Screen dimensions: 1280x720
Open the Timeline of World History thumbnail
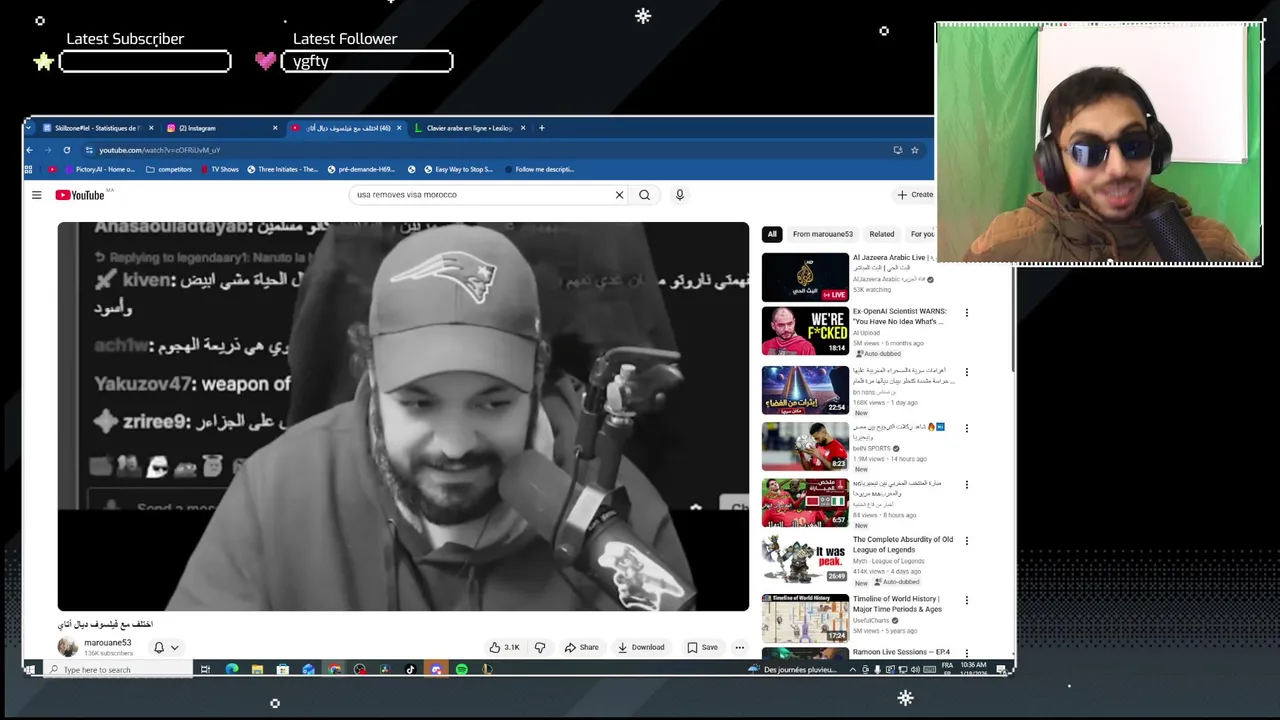pos(805,618)
